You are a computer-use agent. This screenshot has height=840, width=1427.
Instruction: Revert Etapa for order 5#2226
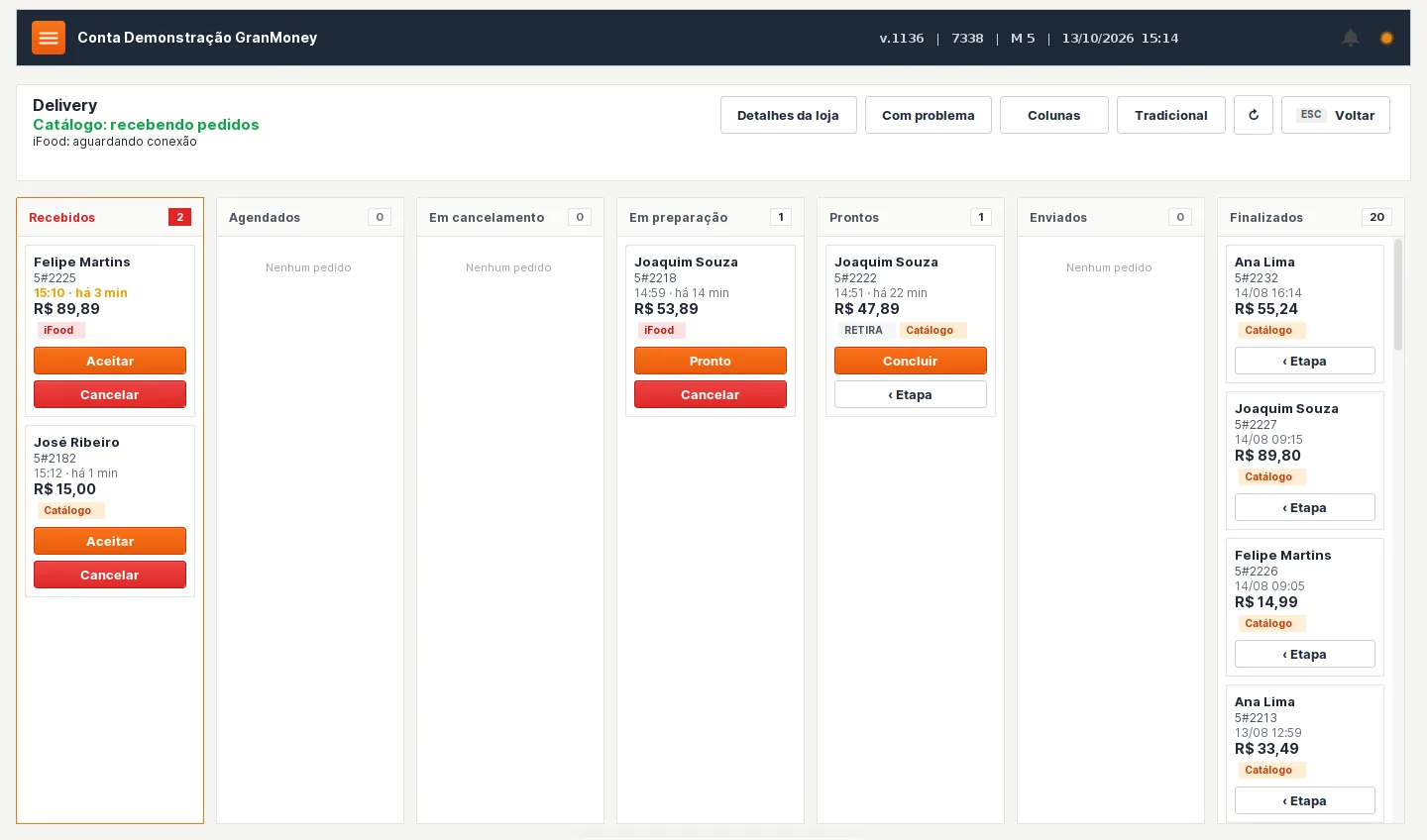(x=1305, y=654)
